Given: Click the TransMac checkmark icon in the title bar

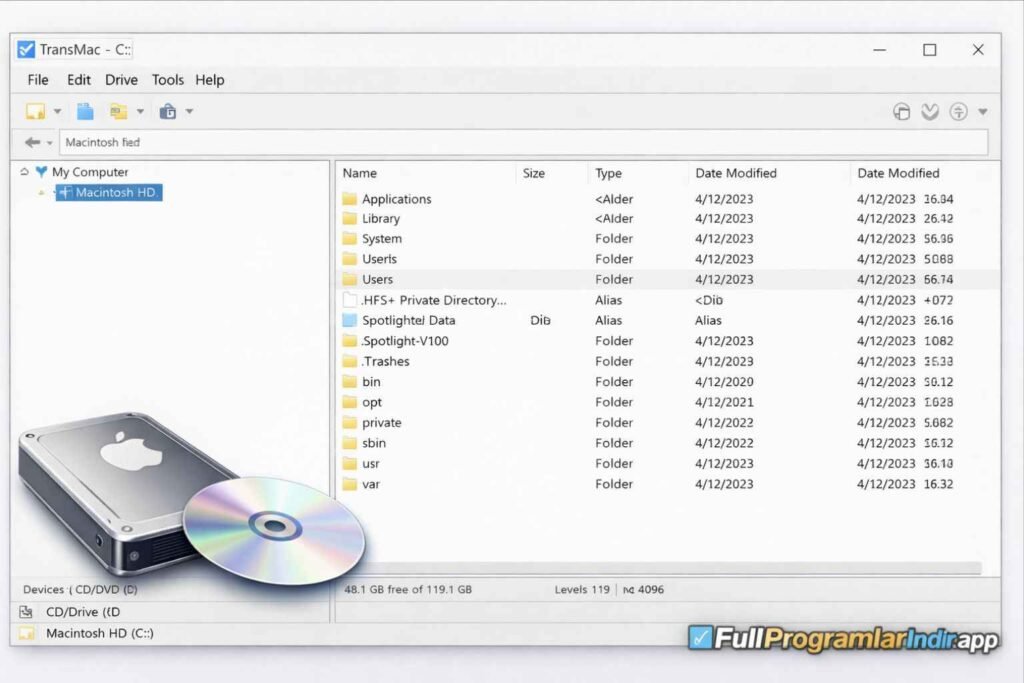Looking at the screenshot, I should coord(27,49).
